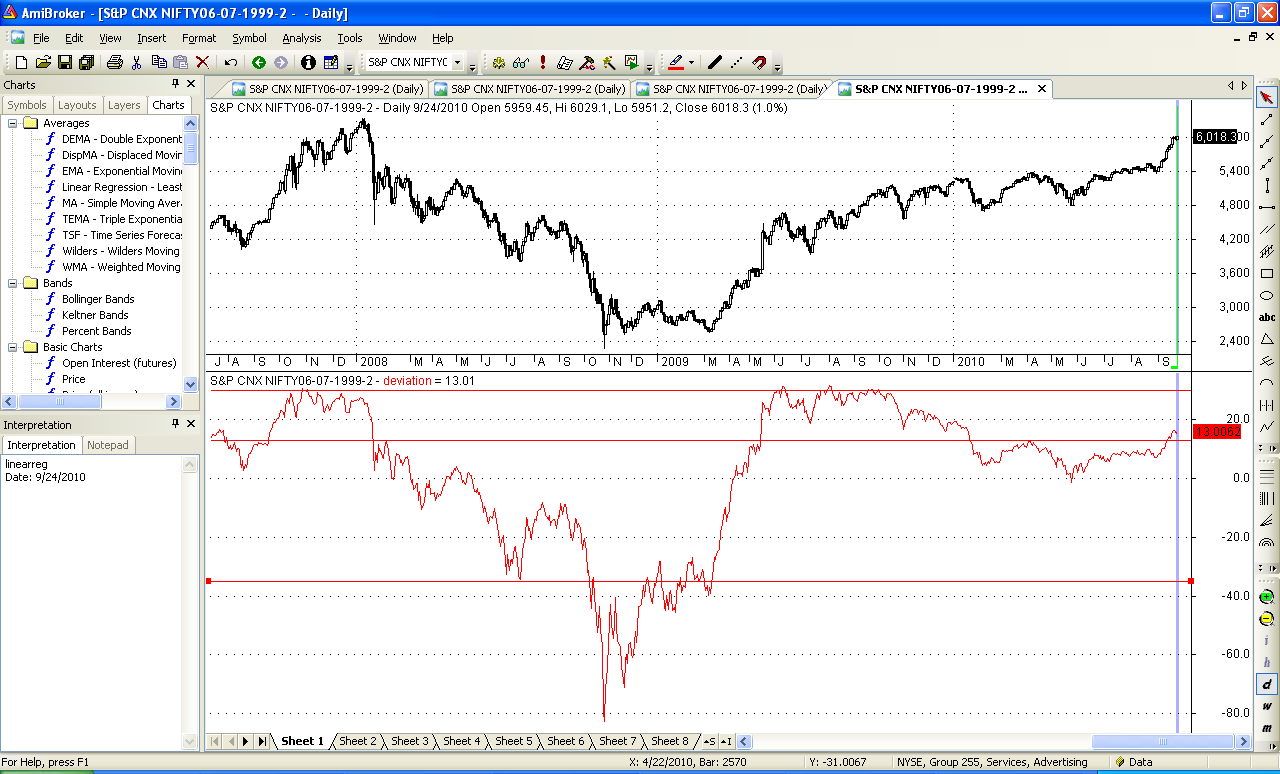Select the diagonal solid line tool in top toolbar
This screenshot has width=1280, height=774.
pos(714,62)
